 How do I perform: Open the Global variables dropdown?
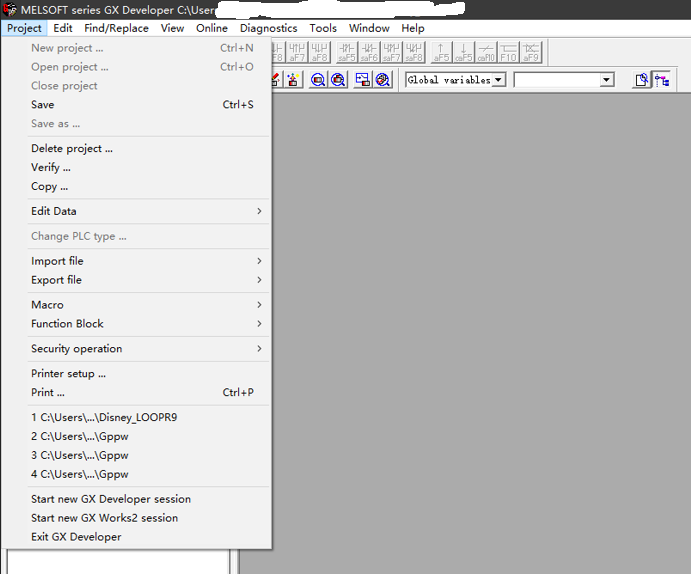499,80
